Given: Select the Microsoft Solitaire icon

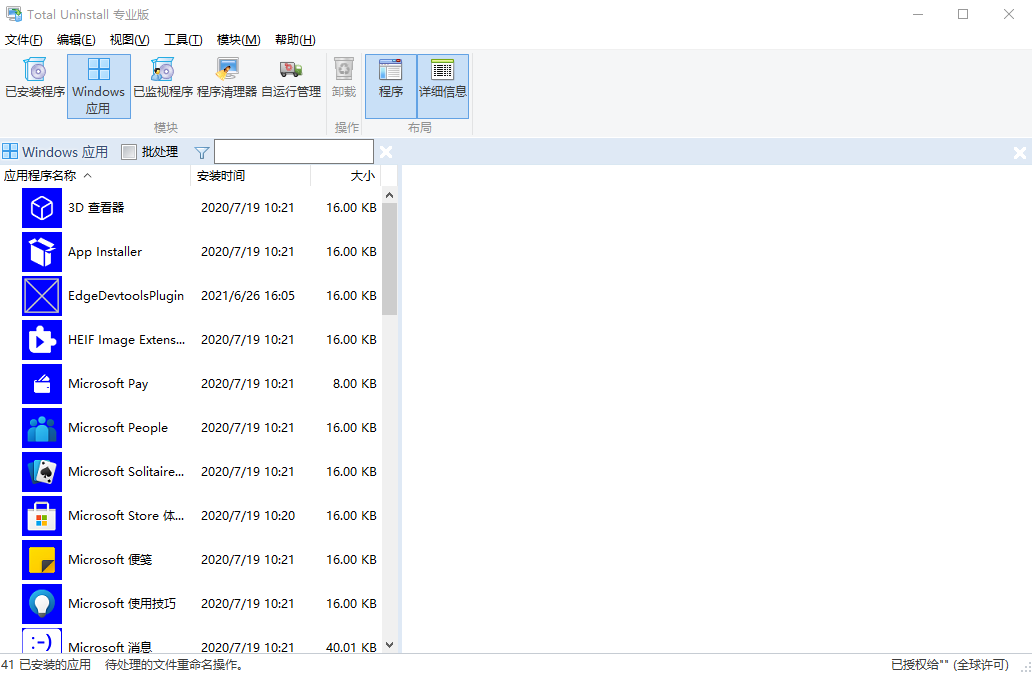Looking at the screenshot, I should pyautogui.click(x=41, y=472).
